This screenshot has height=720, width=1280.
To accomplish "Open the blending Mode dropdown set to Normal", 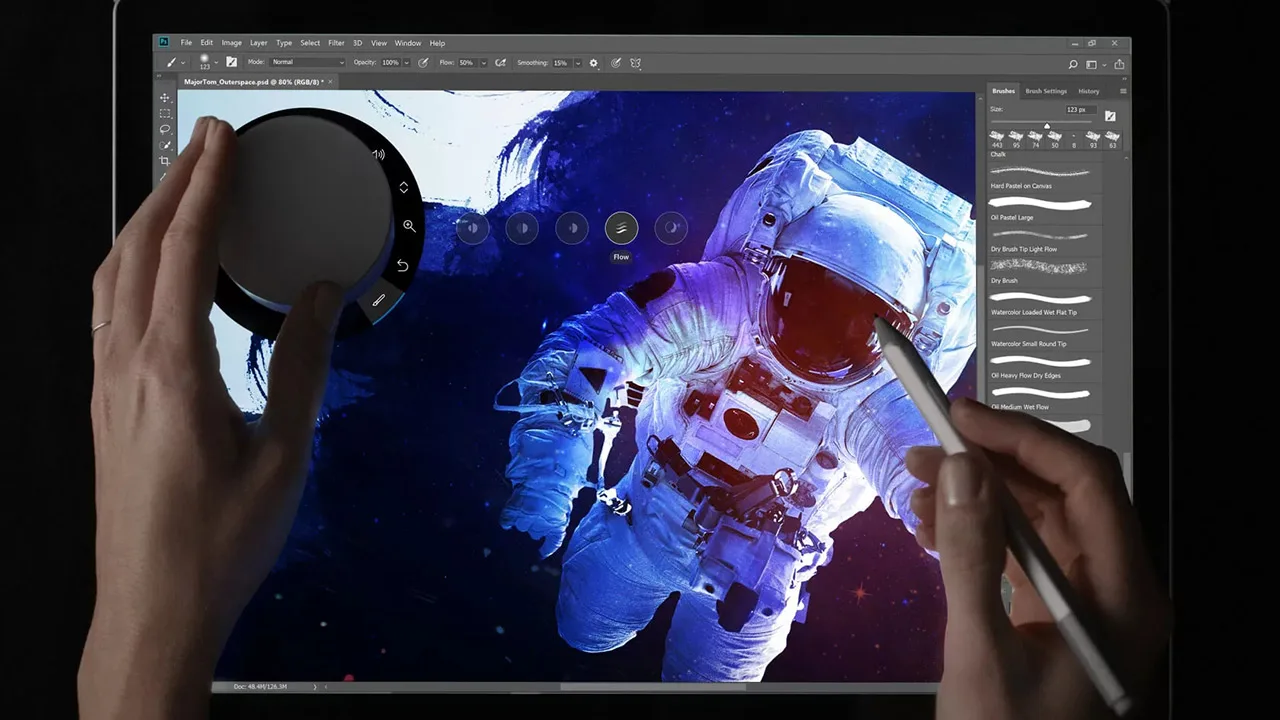I will pyautogui.click(x=307, y=63).
